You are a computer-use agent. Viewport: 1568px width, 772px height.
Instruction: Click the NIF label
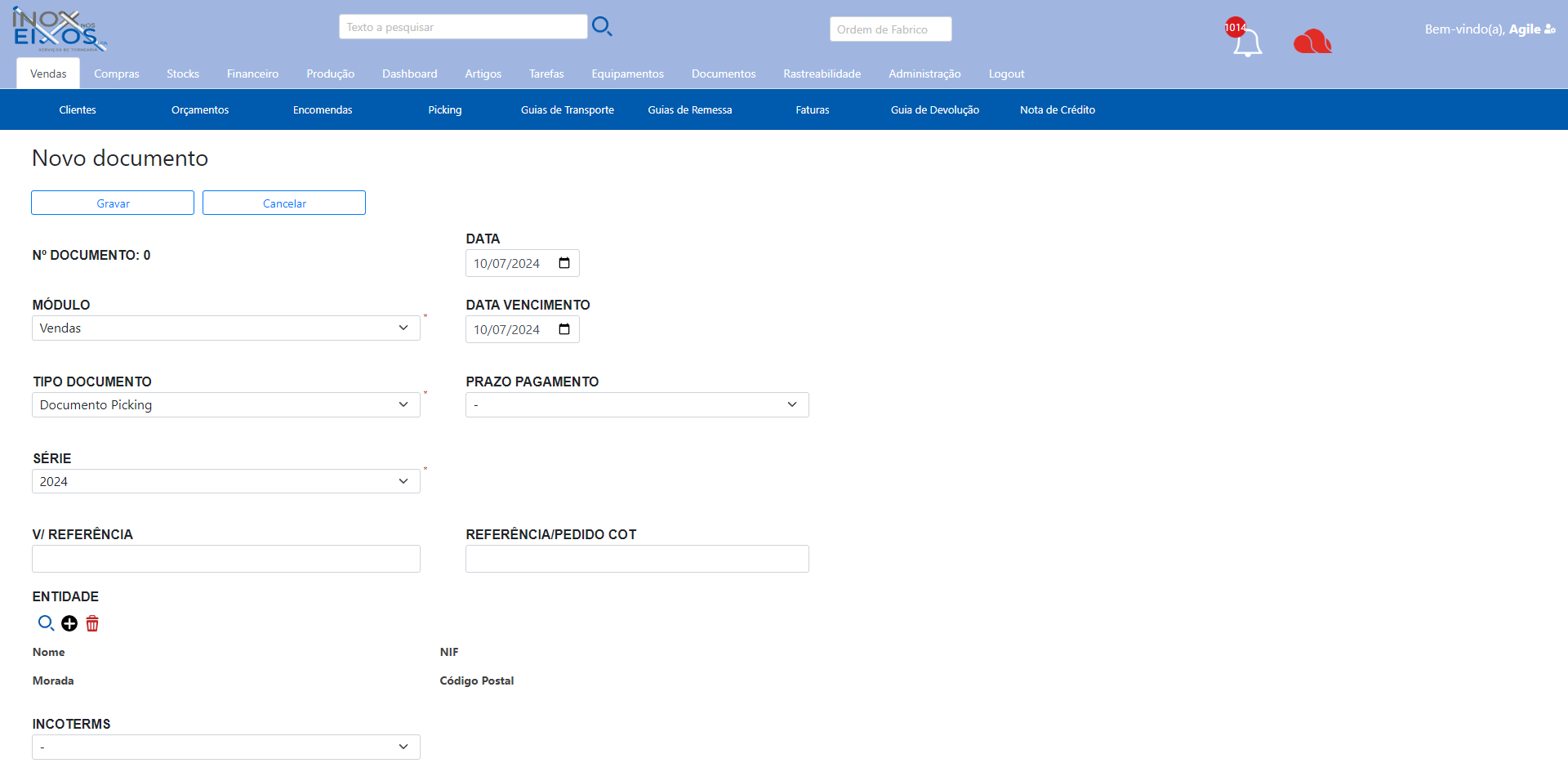point(449,652)
